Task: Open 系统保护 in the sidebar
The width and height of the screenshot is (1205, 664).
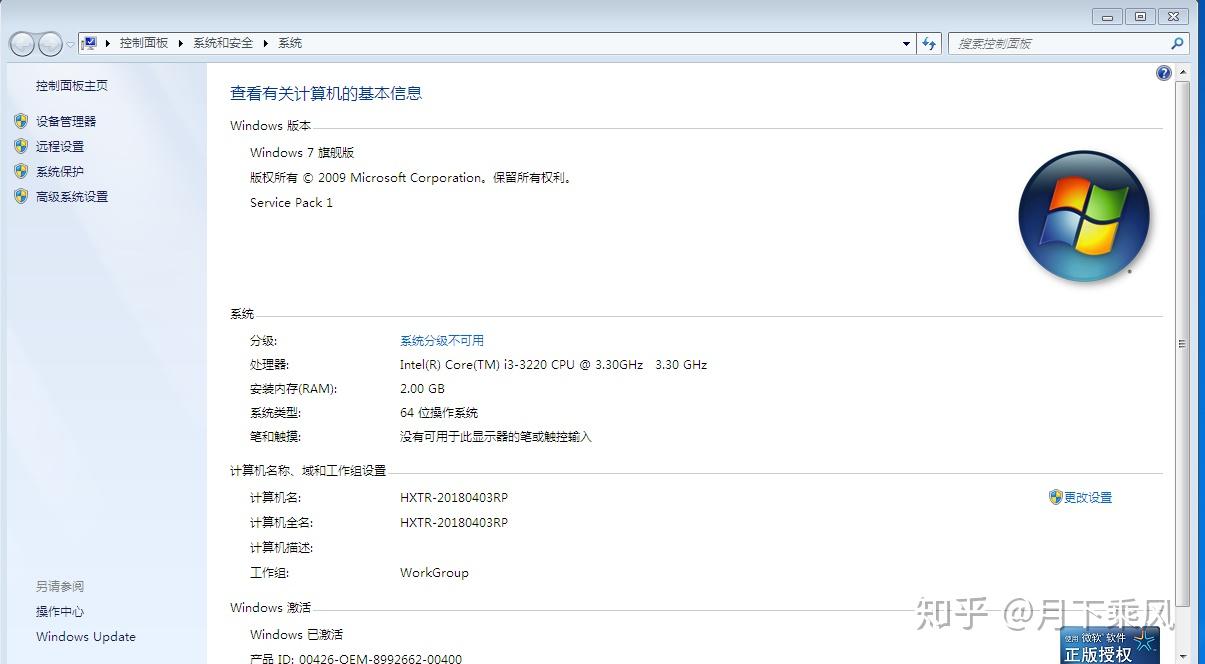Action: pos(54,171)
